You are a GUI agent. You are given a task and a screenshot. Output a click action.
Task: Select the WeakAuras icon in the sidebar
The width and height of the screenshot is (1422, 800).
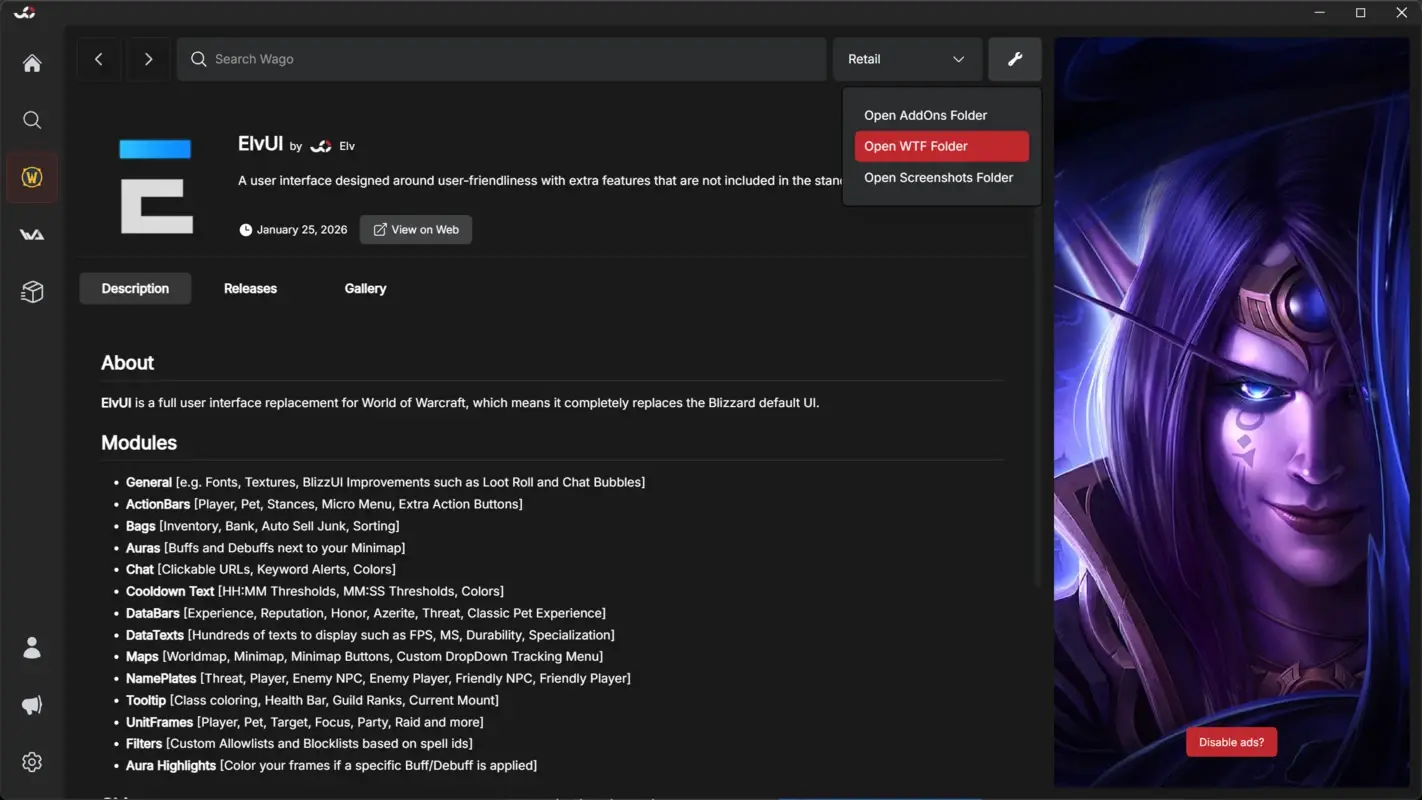coord(31,233)
